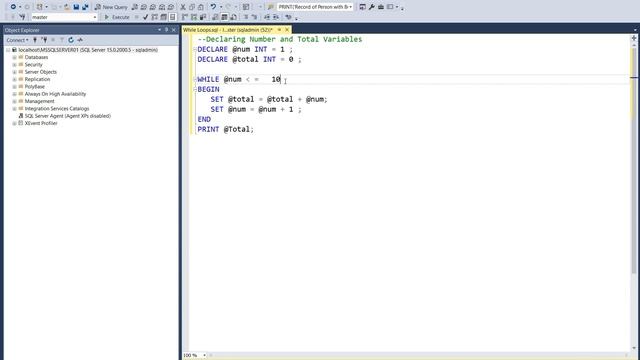The height and width of the screenshot is (360, 640).
Task: Select the SQL Server Agent item
Action: pyautogui.click(x=67, y=116)
